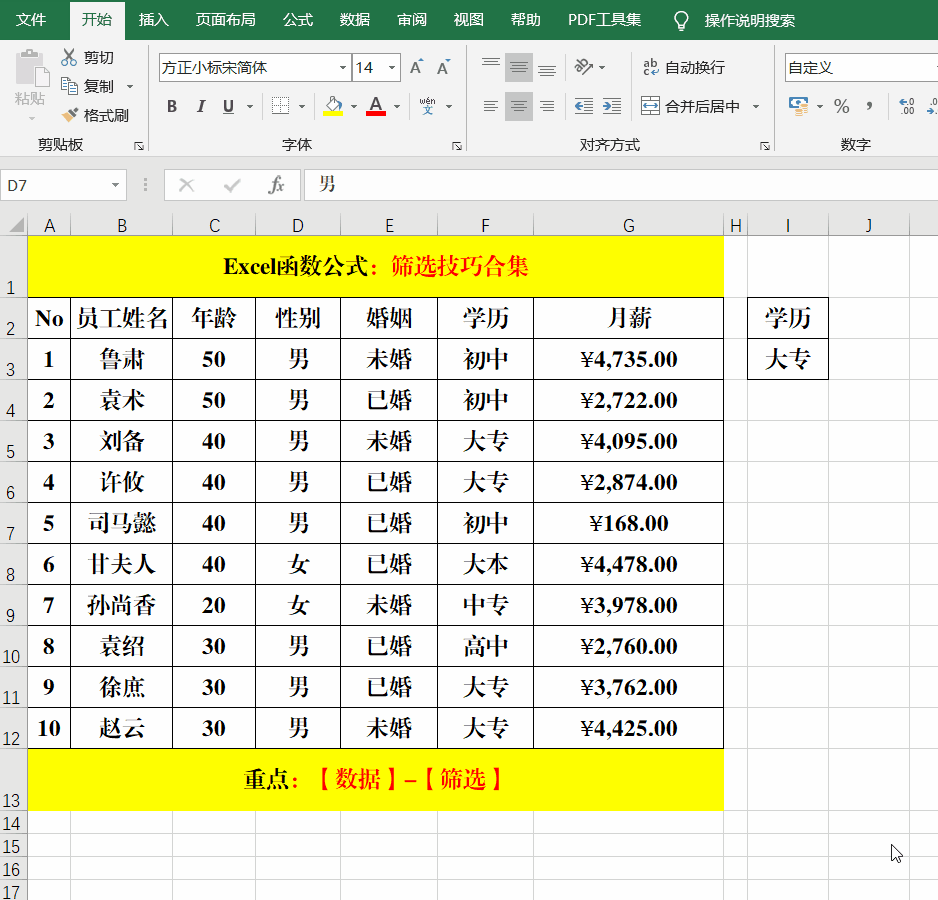Screen dimensions: 938x900
Task: Click the Borders icon
Action: click(x=280, y=106)
